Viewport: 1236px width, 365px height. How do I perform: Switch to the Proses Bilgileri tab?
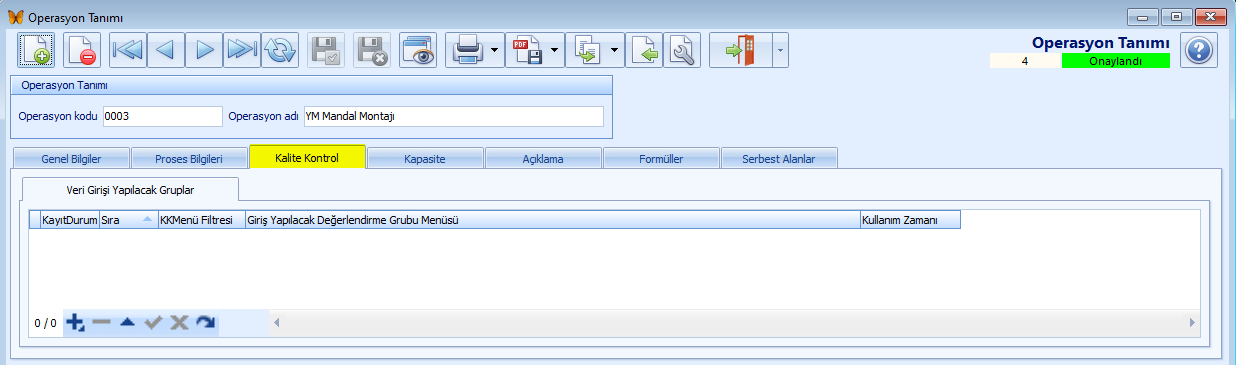(189, 158)
